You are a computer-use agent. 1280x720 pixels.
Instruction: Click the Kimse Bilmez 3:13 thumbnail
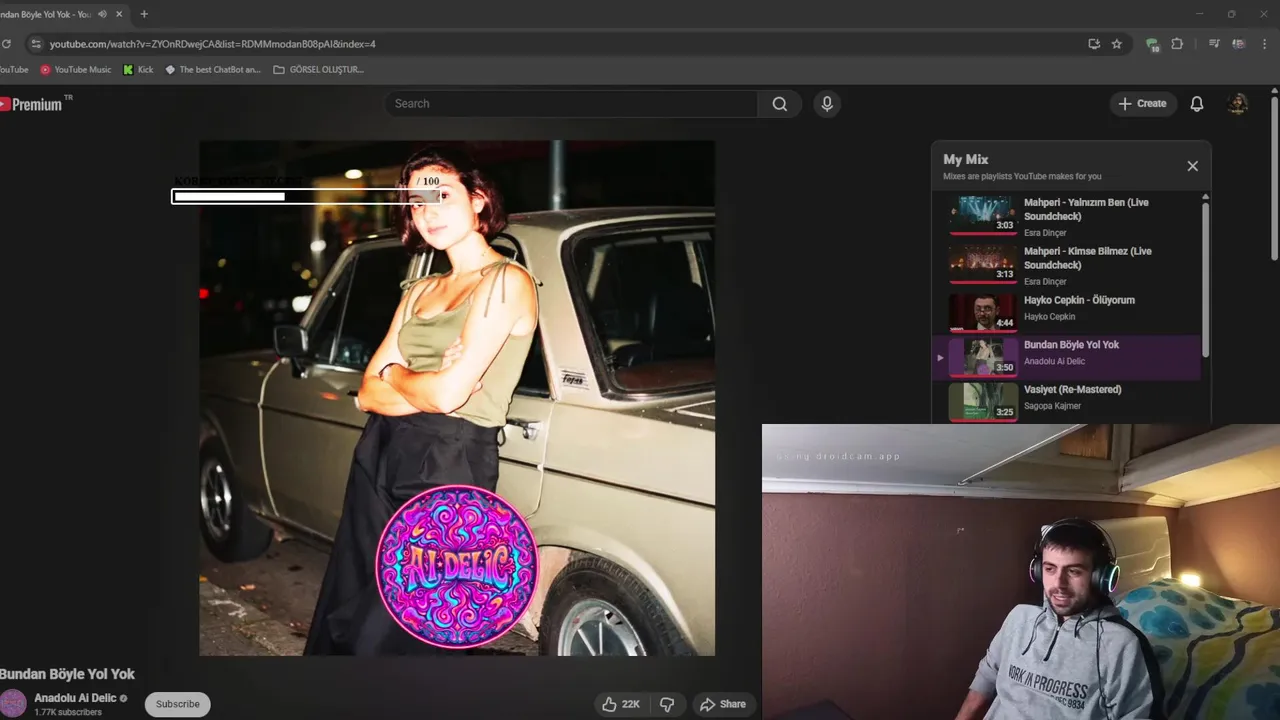tap(982, 264)
